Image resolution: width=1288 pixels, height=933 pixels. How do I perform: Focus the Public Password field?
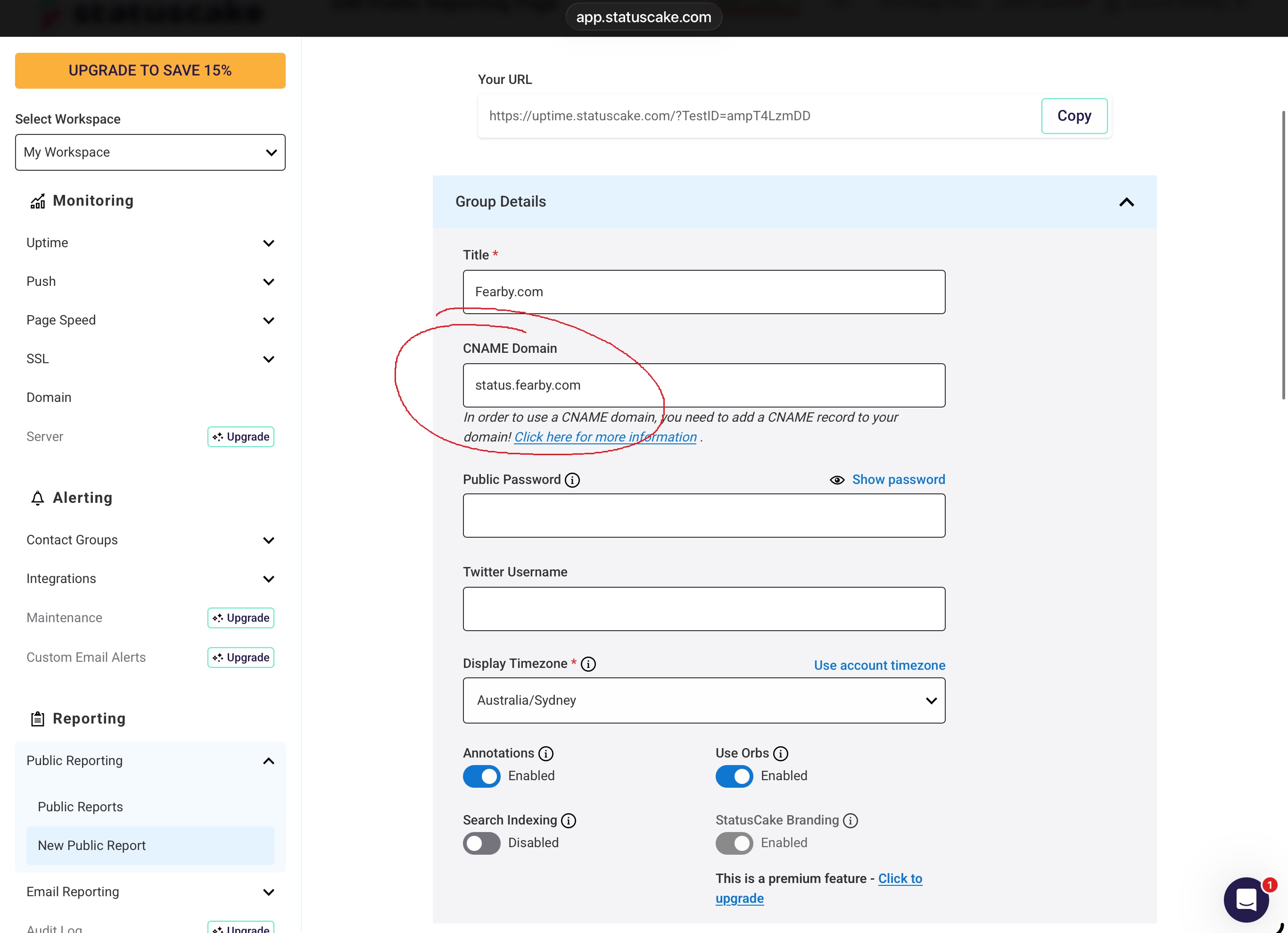coord(703,516)
